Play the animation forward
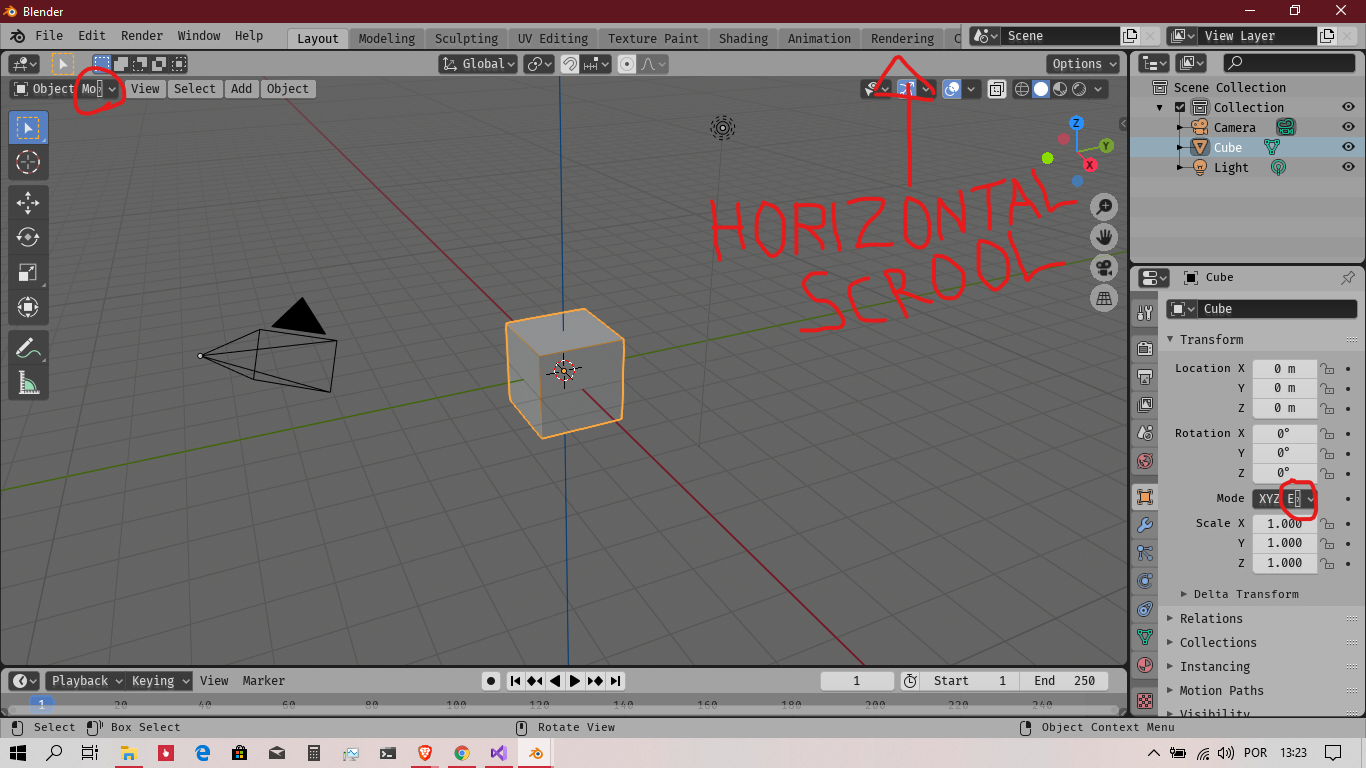This screenshot has height=768, width=1366. coord(575,681)
